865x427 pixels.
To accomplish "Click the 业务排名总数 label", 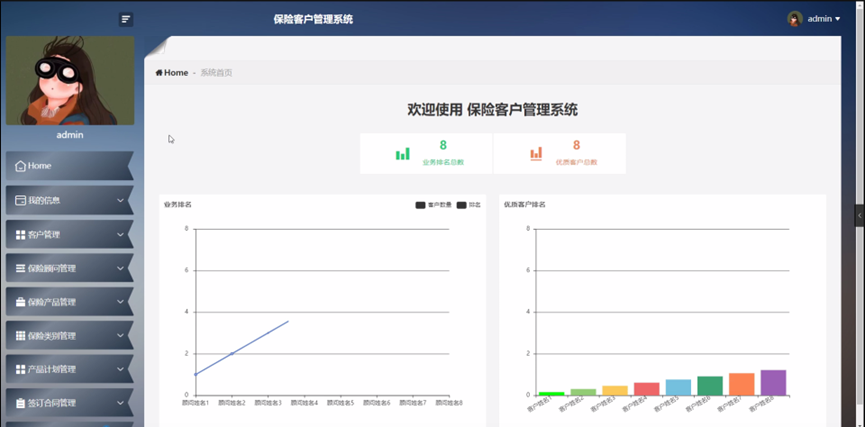I will 443,163.
